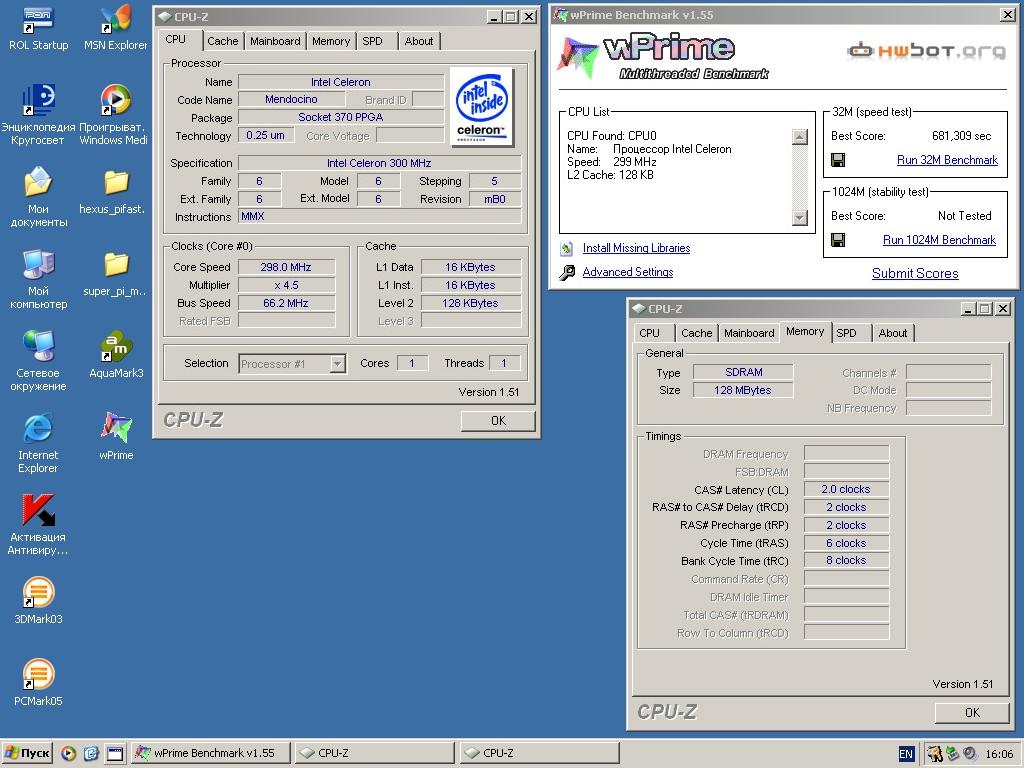Click the 16:06 clock in the tray
This screenshot has height=768, width=1024.
tap(999, 754)
